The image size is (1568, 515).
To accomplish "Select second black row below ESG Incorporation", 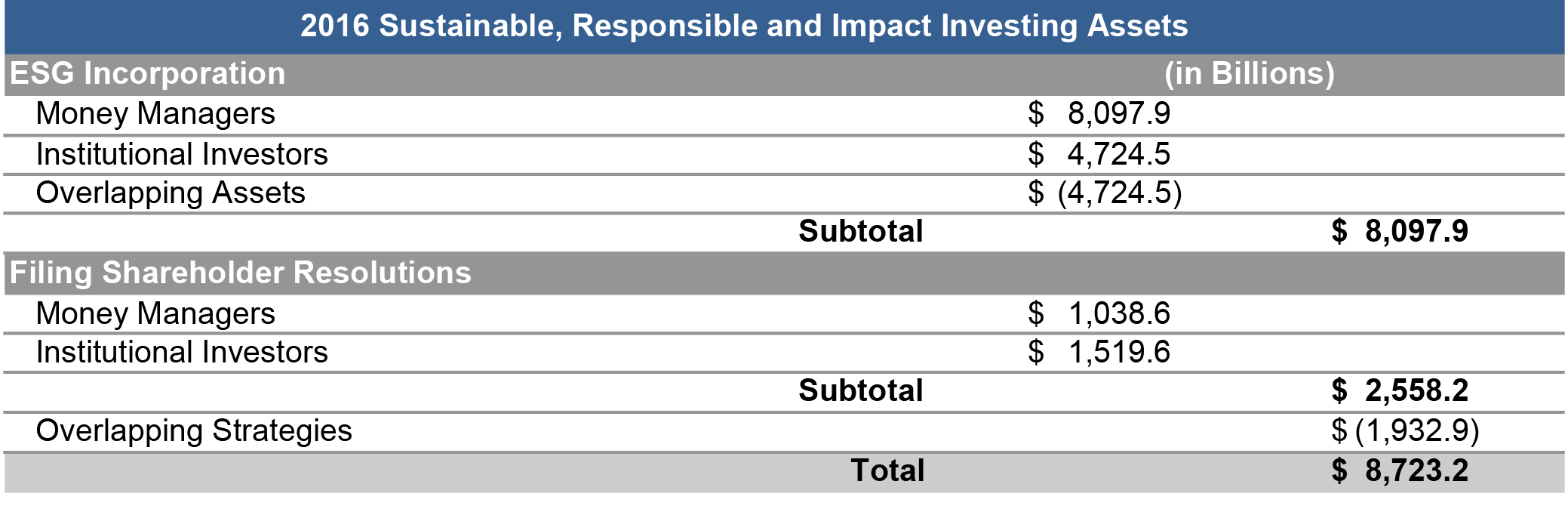I will pos(783,155).
